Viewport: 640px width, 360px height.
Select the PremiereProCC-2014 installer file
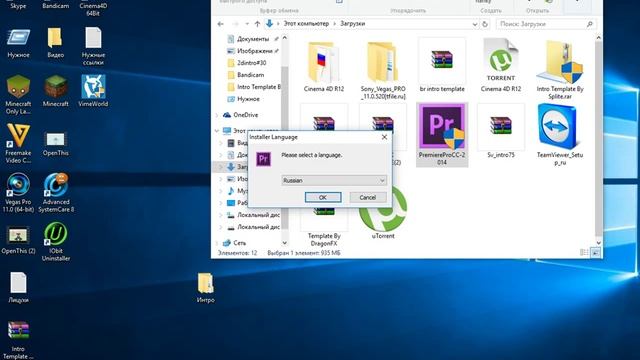tap(442, 135)
